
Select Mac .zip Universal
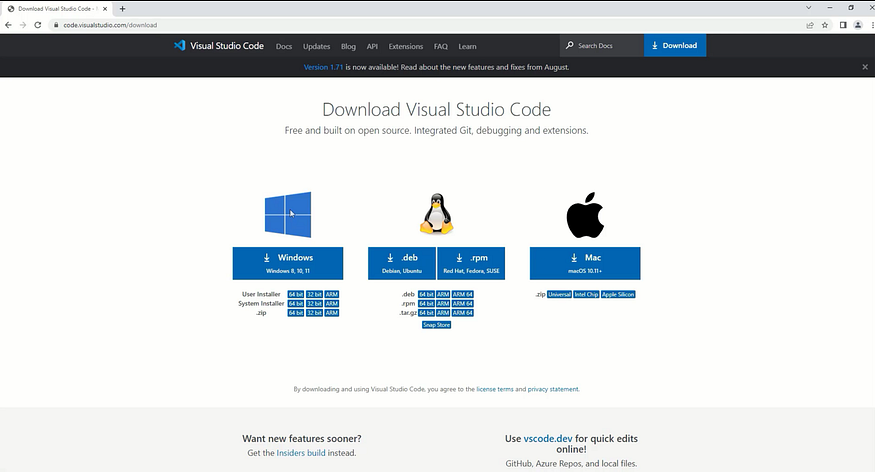pos(559,294)
